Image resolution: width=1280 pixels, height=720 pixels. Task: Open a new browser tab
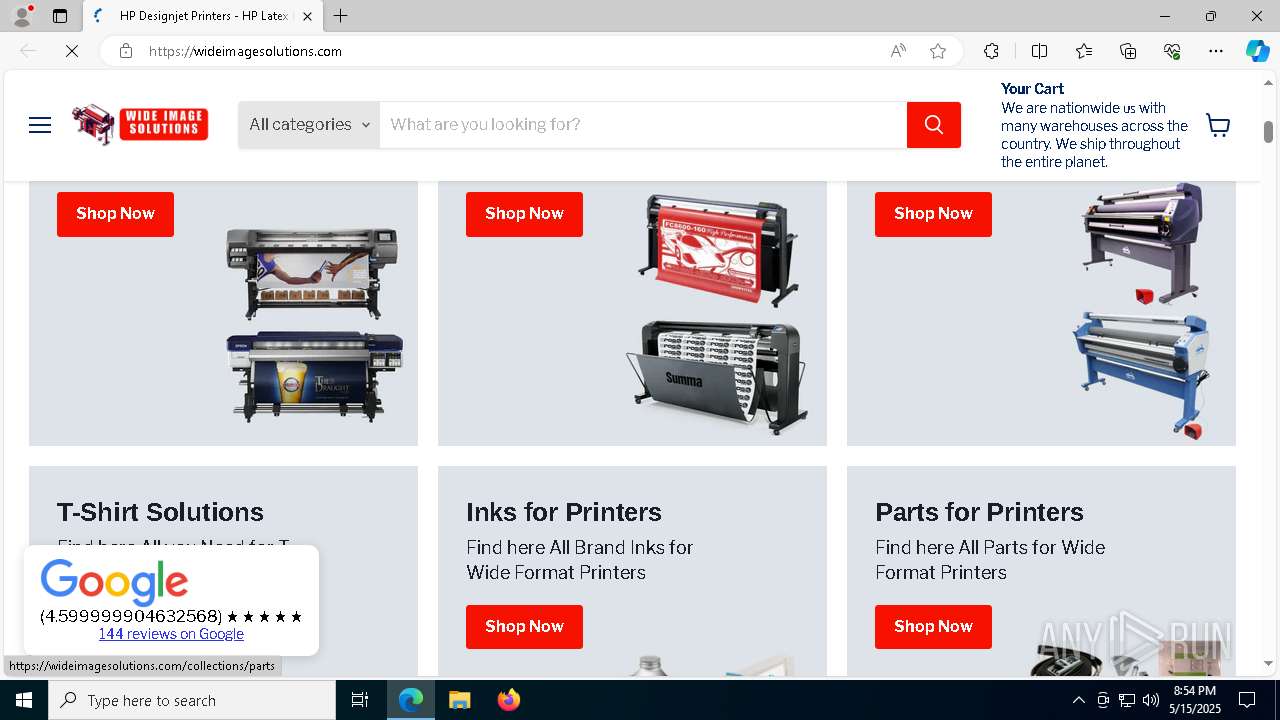click(x=341, y=16)
